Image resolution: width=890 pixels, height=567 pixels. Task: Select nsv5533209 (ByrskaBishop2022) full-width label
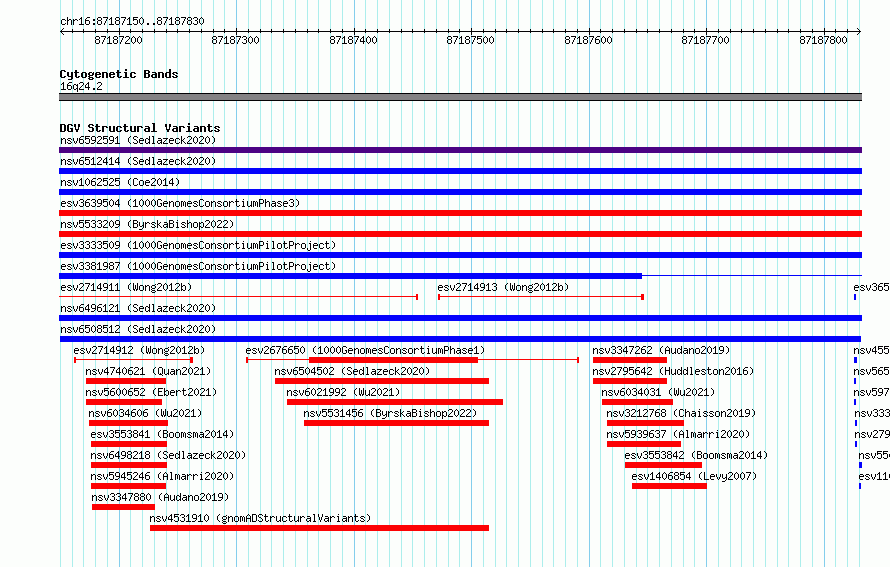tap(147, 224)
